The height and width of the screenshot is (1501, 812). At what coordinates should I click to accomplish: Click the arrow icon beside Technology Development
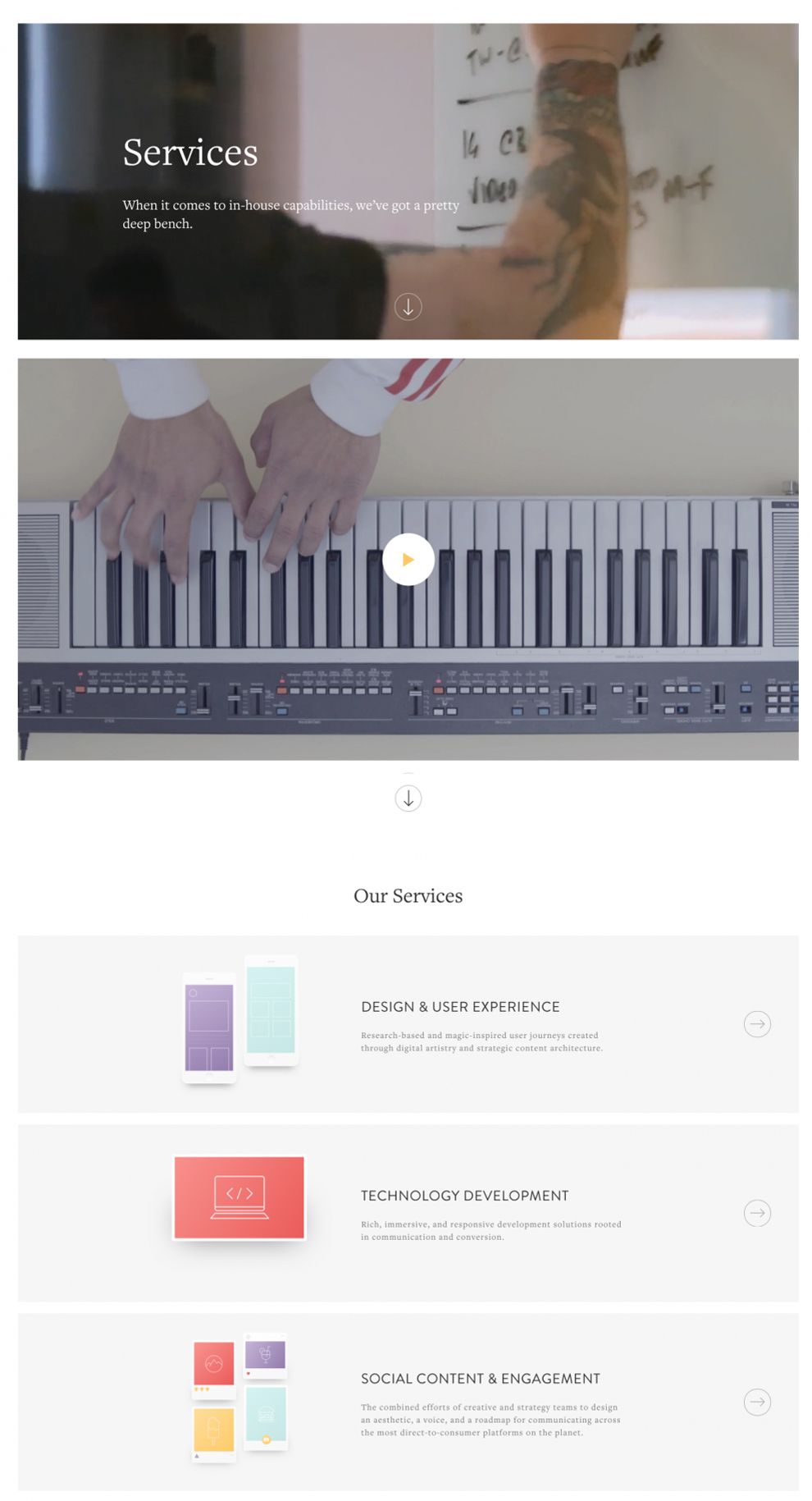757,1213
